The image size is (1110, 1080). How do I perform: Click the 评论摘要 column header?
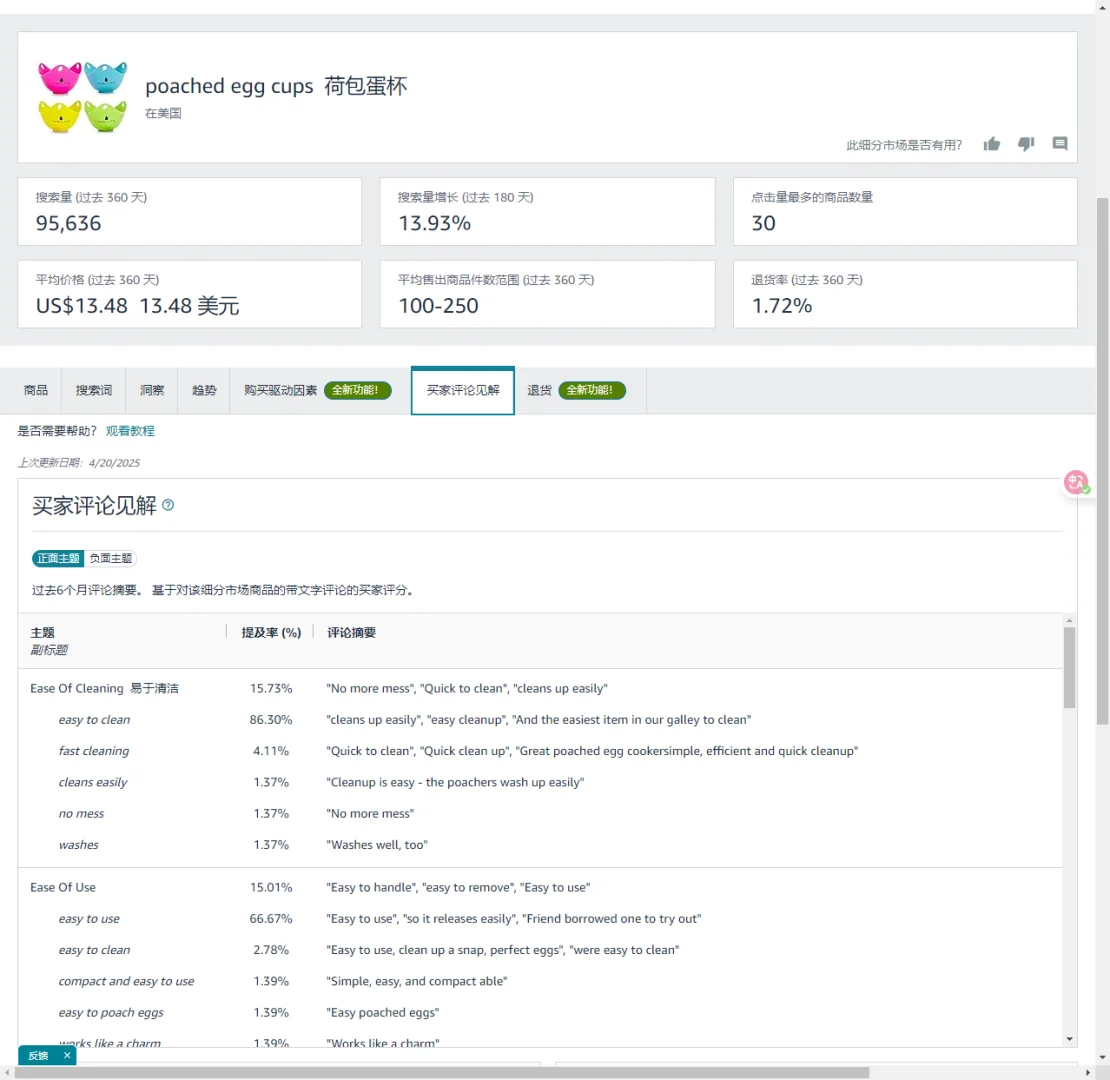(351, 633)
